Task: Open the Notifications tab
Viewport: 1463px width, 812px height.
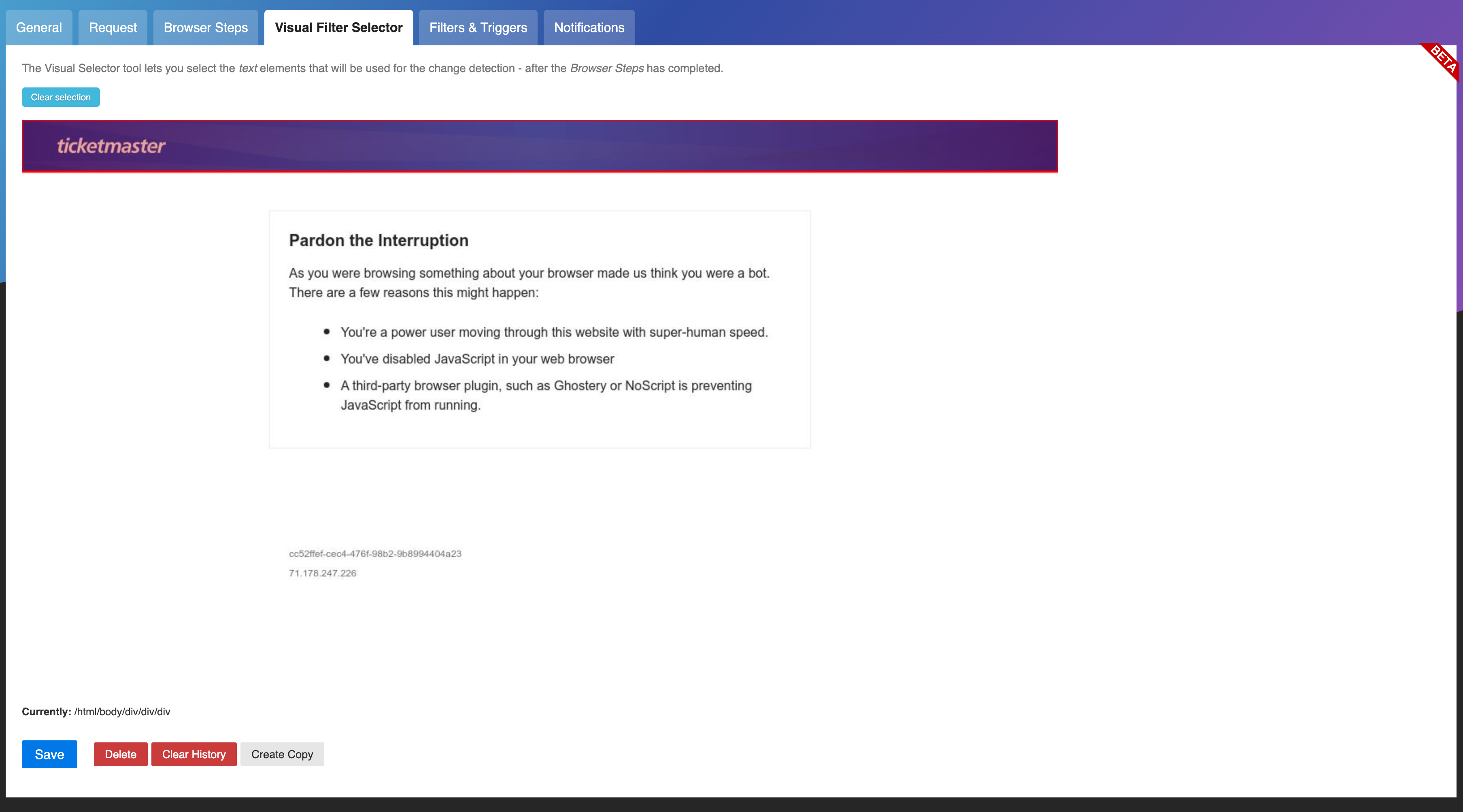Action: pyautogui.click(x=589, y=27)
